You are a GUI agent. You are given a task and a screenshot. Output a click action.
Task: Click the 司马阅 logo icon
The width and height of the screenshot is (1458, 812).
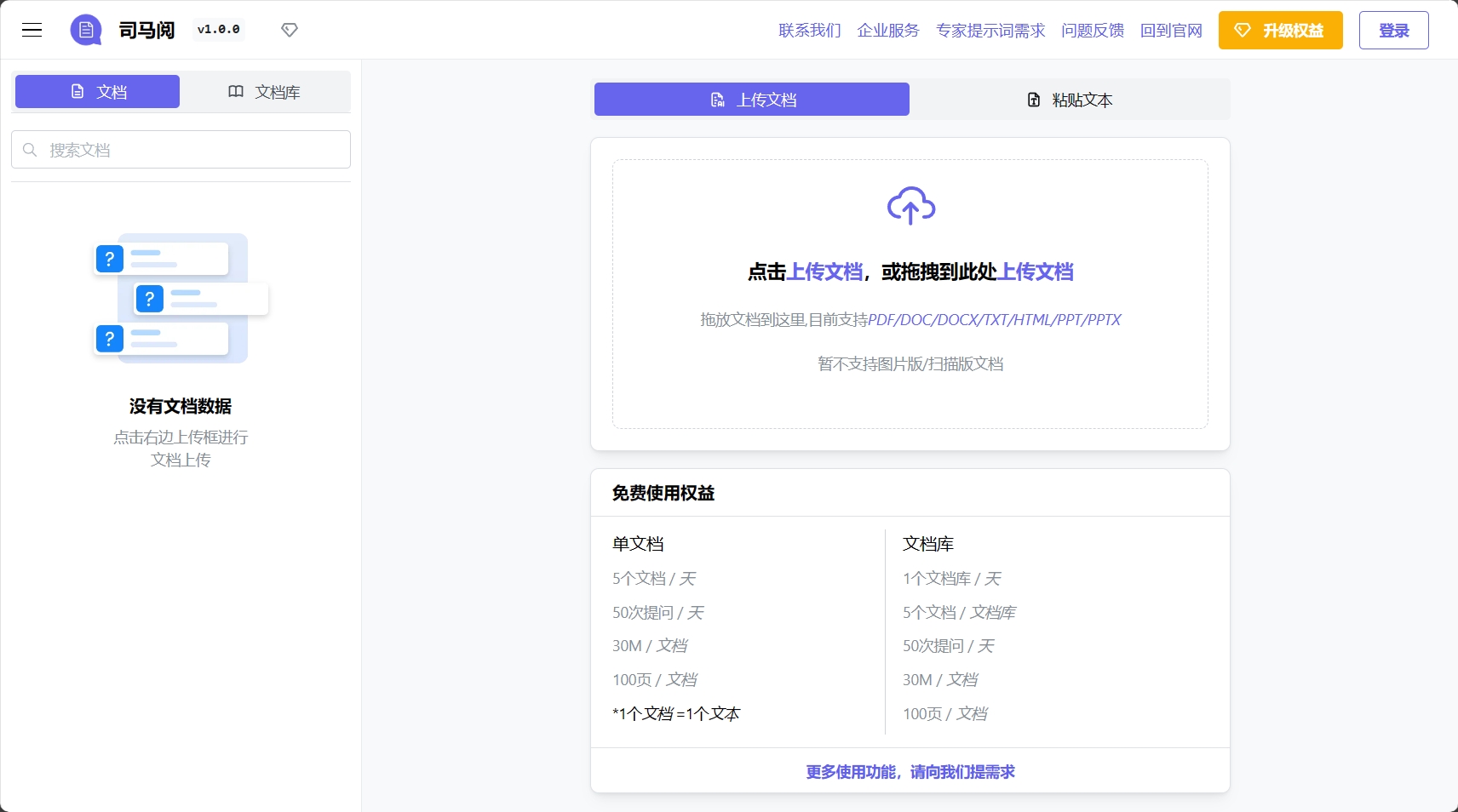click(x=86, y=30)
